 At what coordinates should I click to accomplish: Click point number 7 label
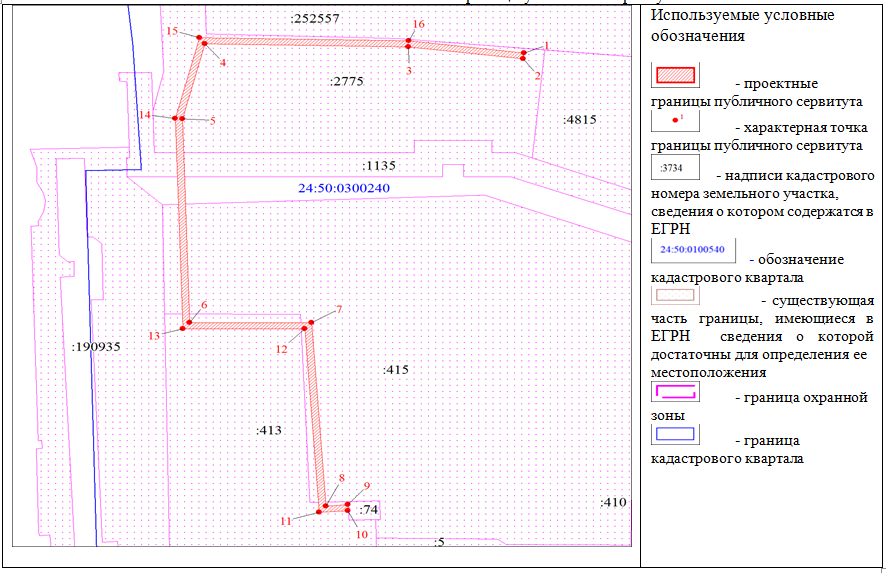click(x=339, y=309)
